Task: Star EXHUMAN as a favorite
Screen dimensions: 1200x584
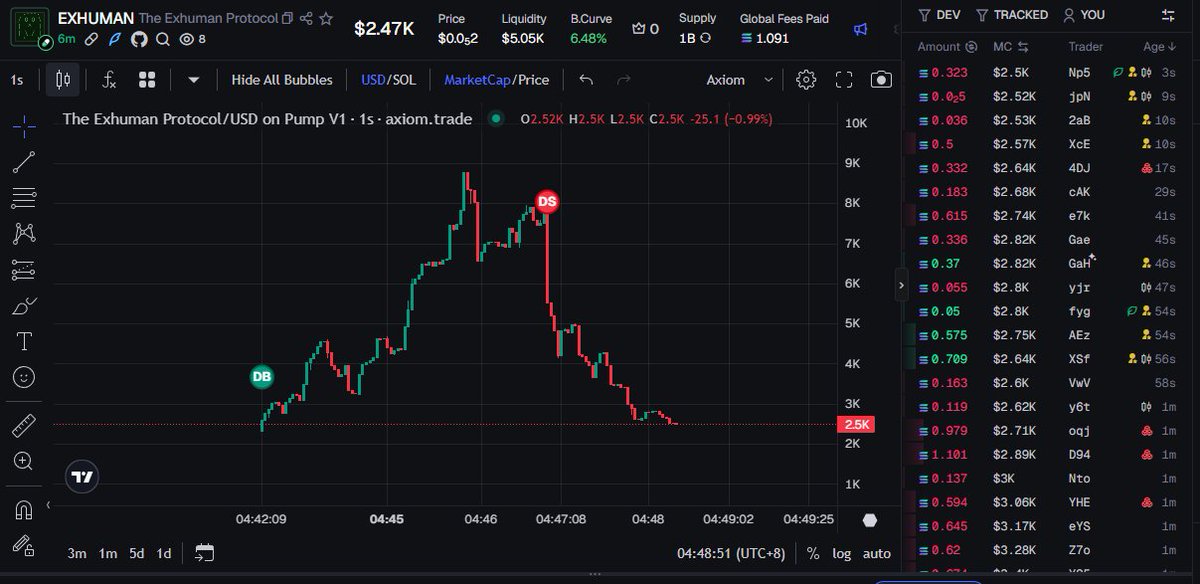Action: 326,19
